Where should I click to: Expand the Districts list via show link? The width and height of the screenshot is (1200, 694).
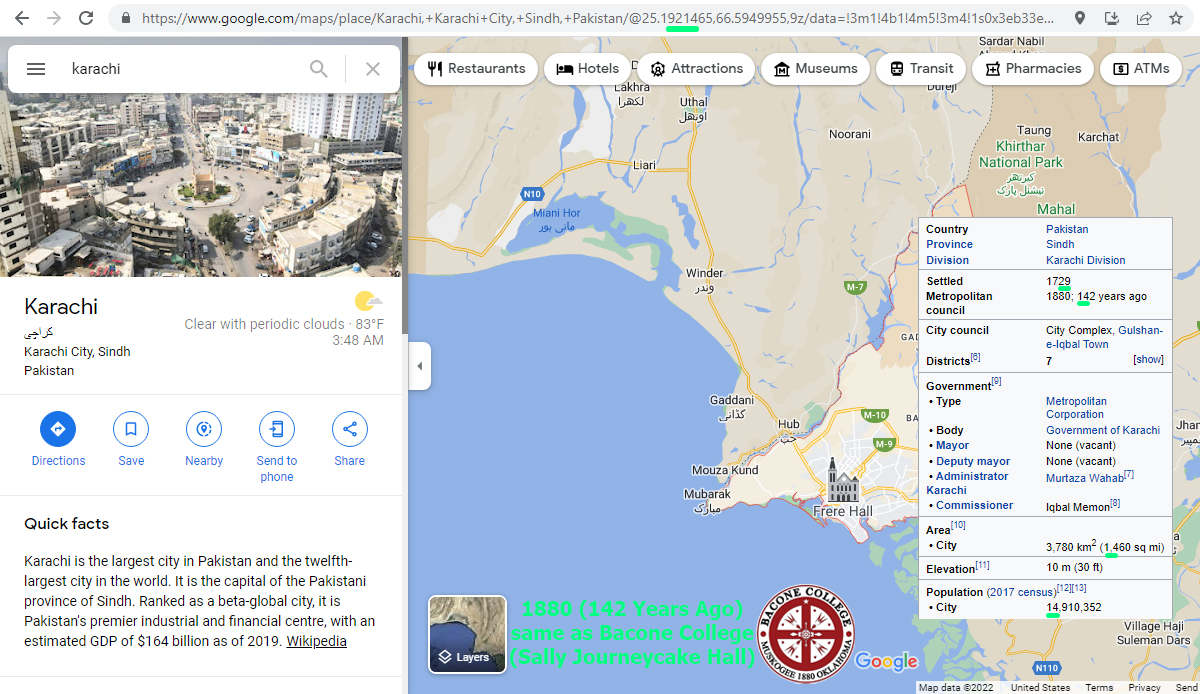coord(1148,360)
